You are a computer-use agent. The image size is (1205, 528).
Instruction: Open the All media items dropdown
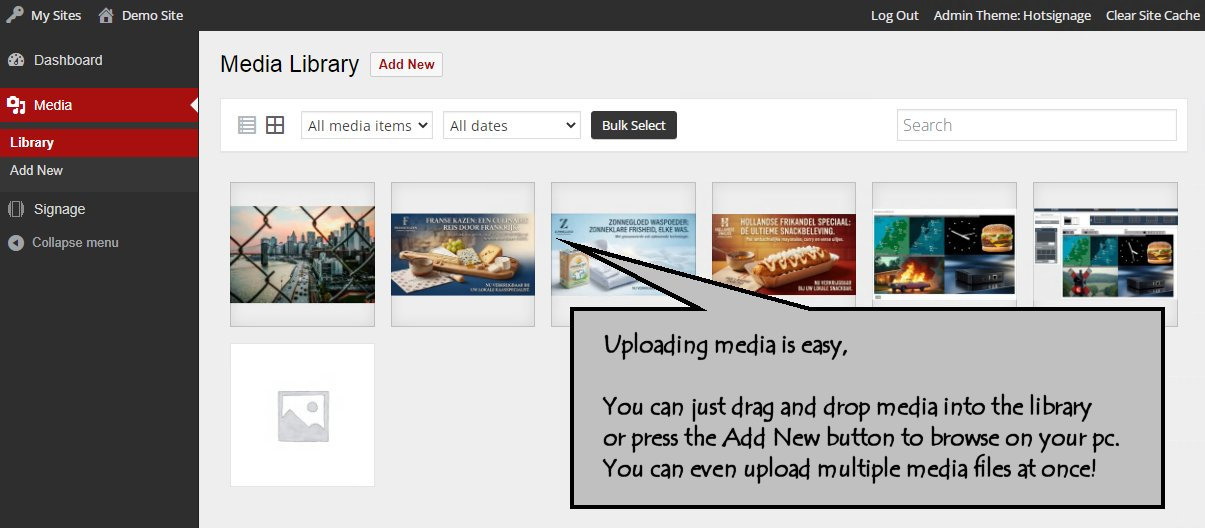tap(367, 125)
